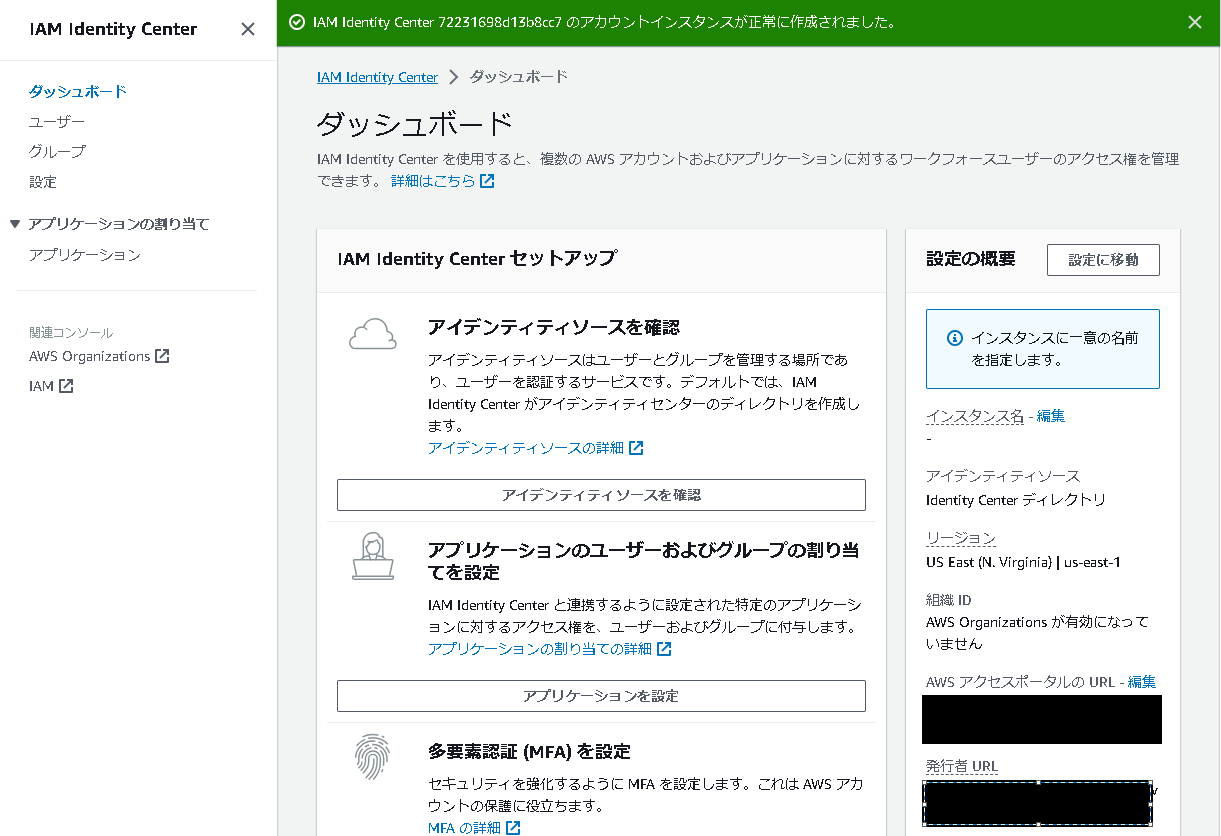Click the IAM Identity Center breadcrumb link

pyautogui.click(x=377, y=77)
